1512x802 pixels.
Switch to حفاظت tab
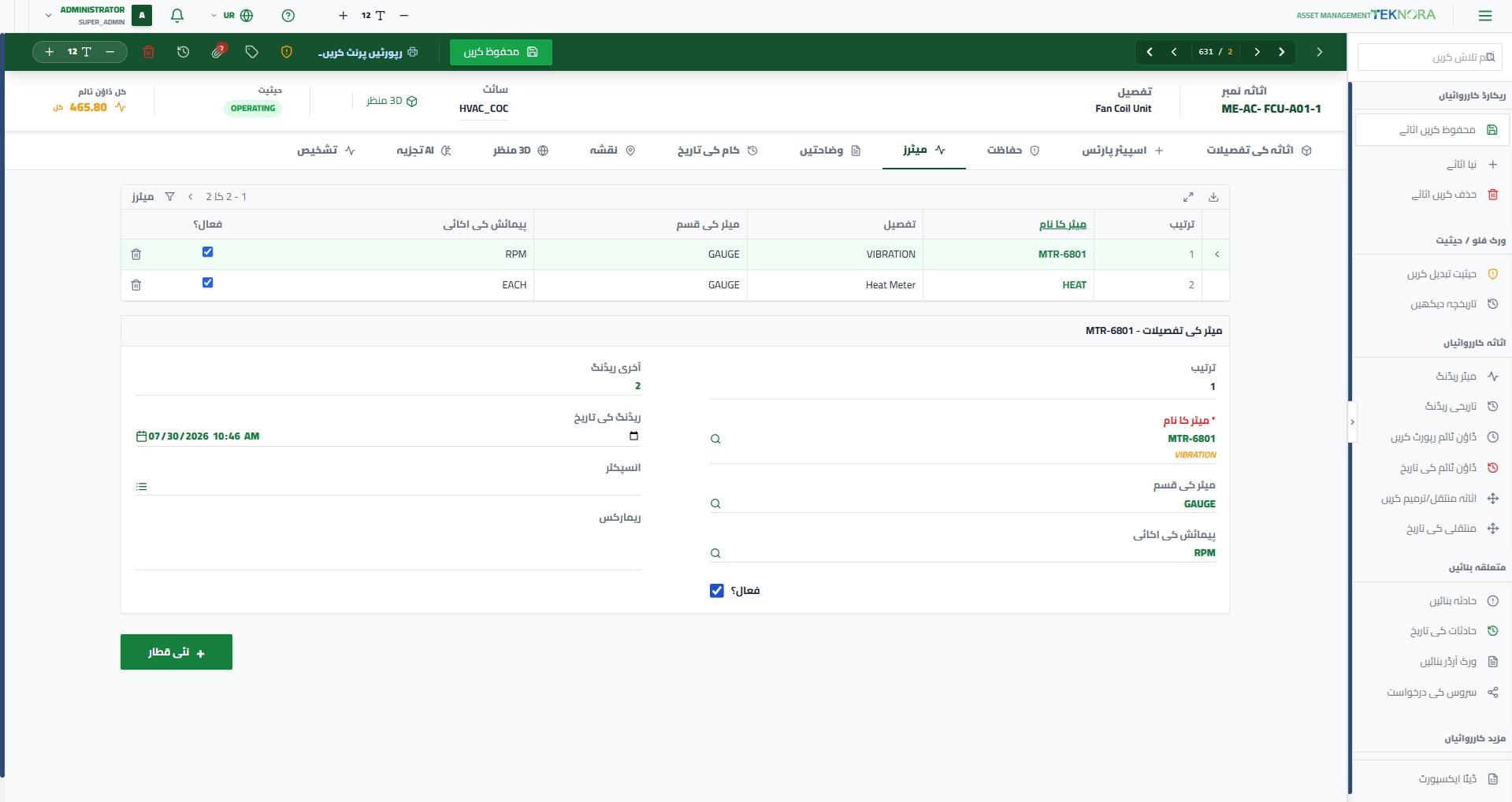pos(1013,150)
